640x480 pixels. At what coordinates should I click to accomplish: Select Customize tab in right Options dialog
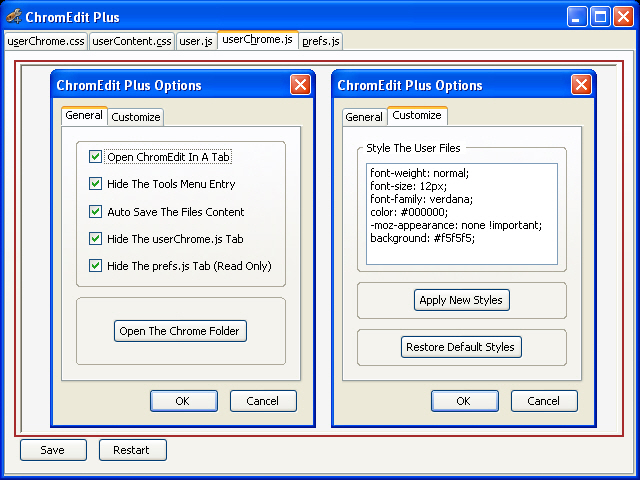coord(417,116)
